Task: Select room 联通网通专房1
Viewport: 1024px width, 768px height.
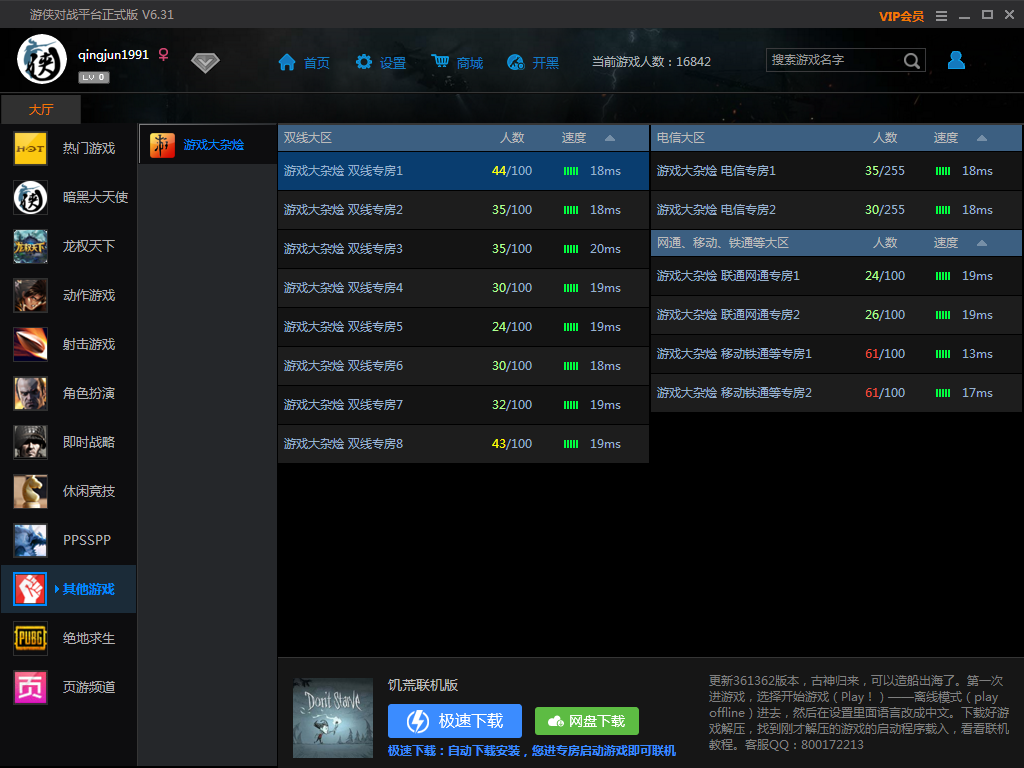Action: coord(836,276)
